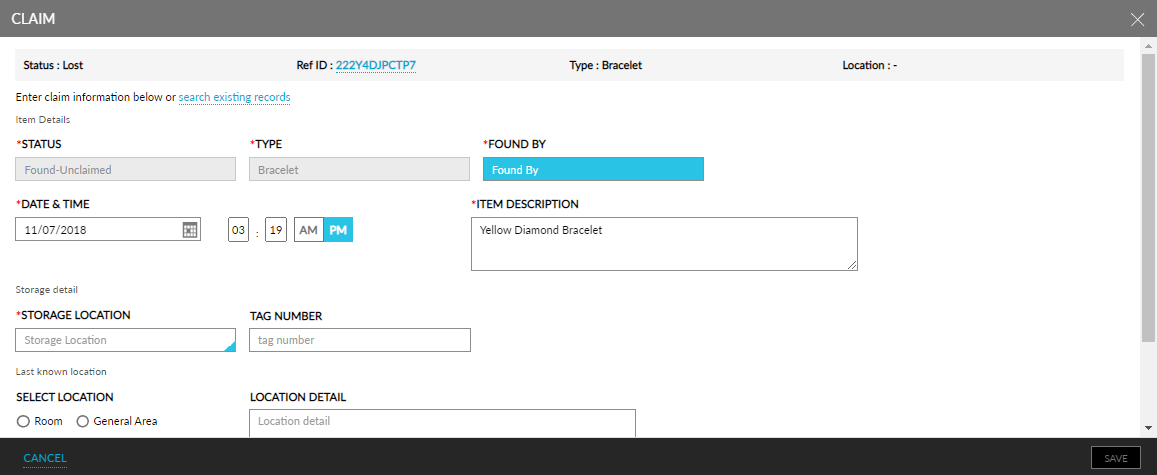Follow the search existing records link

point(234,97)
